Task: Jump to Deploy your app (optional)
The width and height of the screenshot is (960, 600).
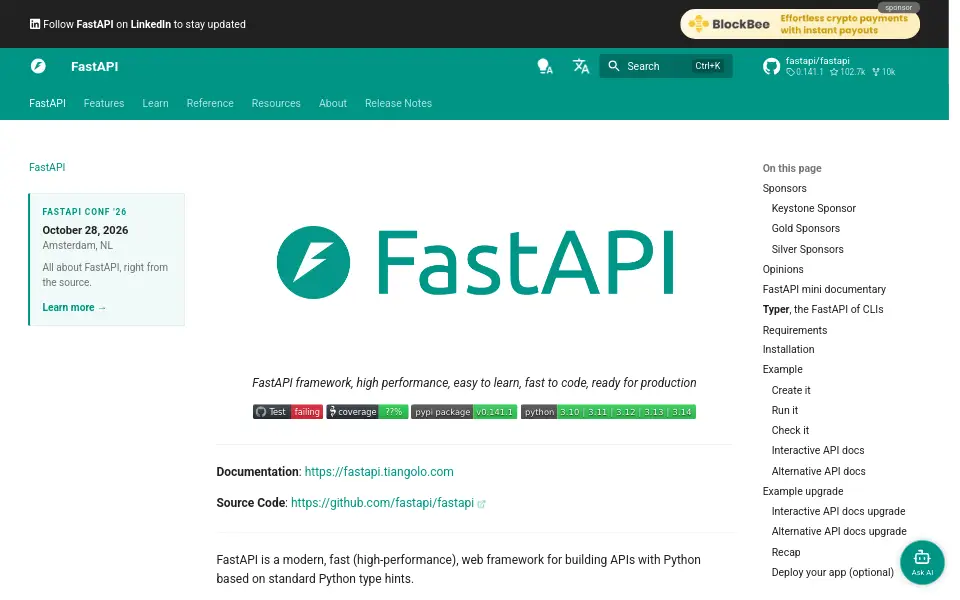Action: click(x=833, y=572)
